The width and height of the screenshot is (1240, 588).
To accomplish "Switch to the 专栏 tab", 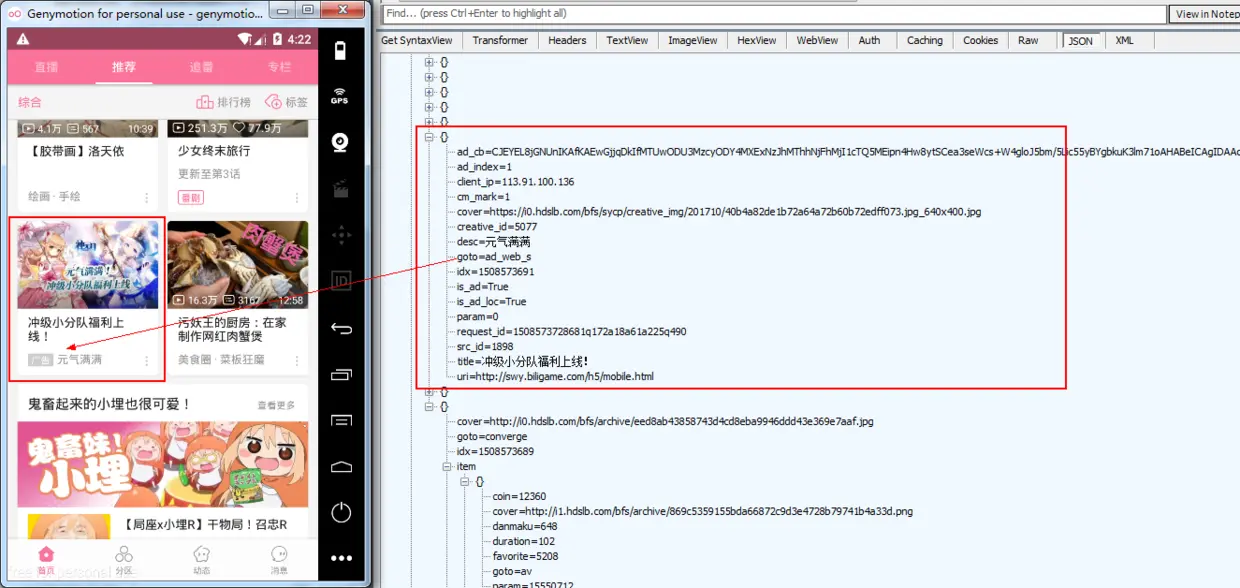I will [x=279, y=68].
